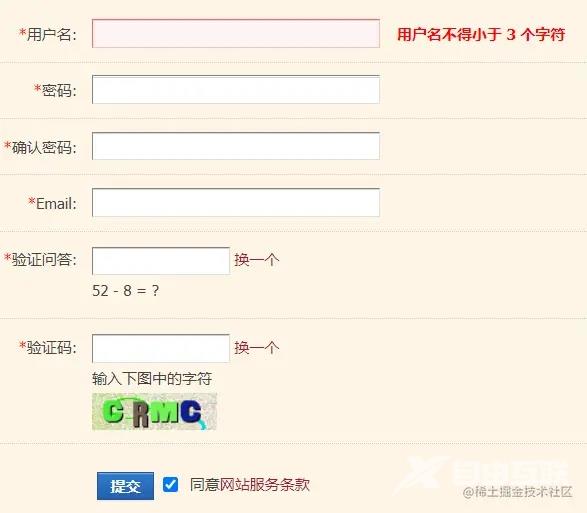Submit the form with 提交 button
The height and width of the screenshot is (513, 587).
(x=125, y=486)
